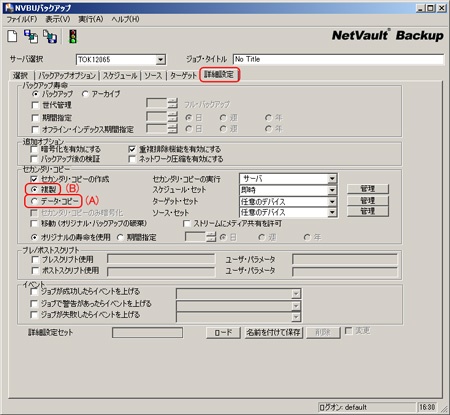Click the 詳細設定セット name field
The width and height of the screenshot is (450, 415).
147,333
